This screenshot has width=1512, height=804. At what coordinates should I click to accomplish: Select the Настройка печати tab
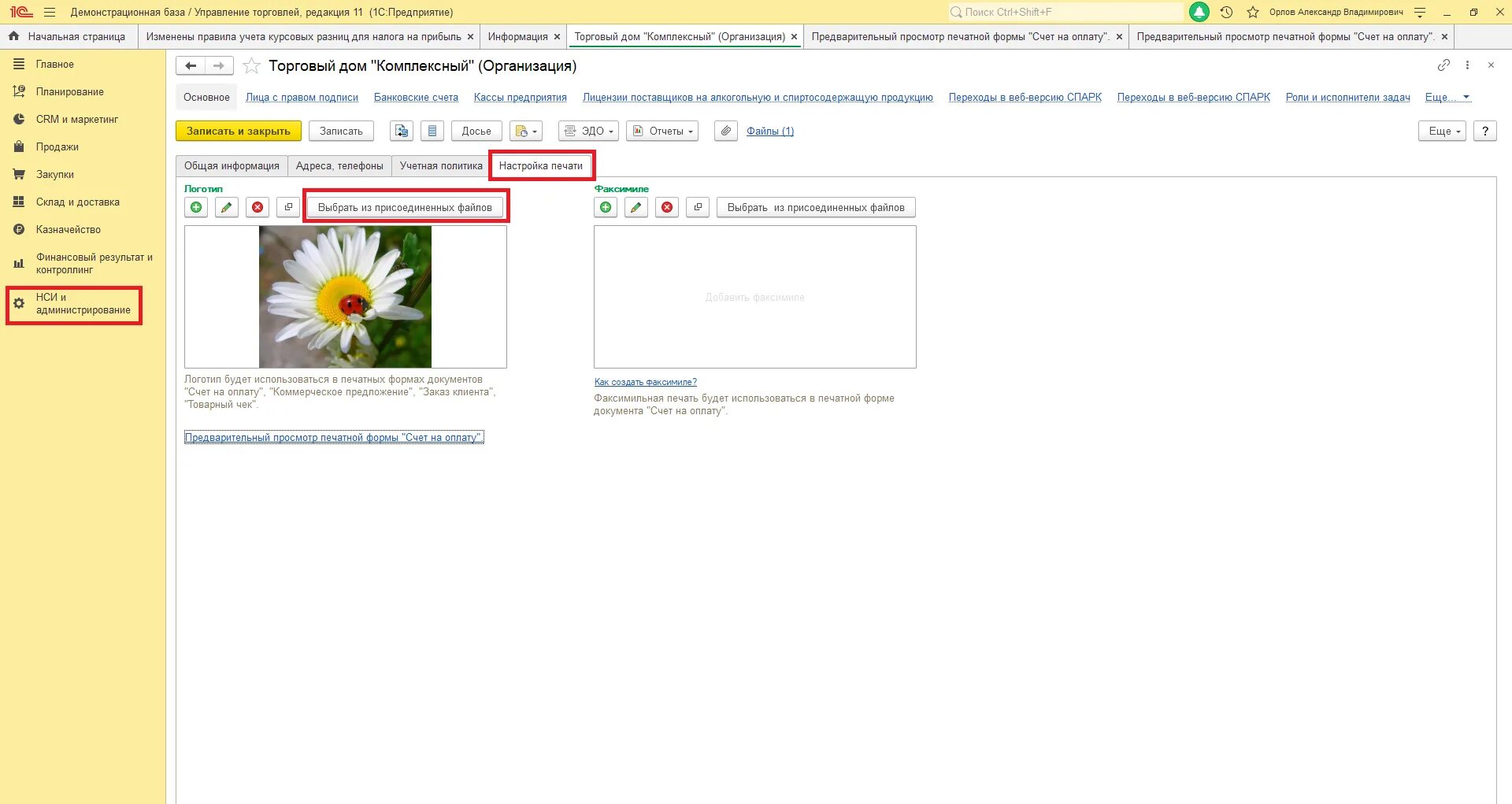pyautogui.click(x=541, y=166)
